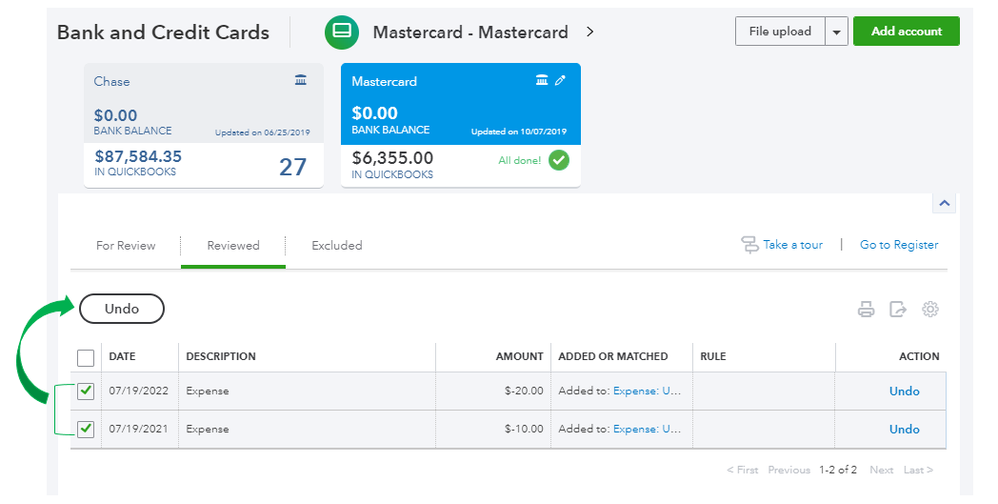The image size is (998, 504).
Task: Click the print icon above the table
Action: (x=866, y=309)
